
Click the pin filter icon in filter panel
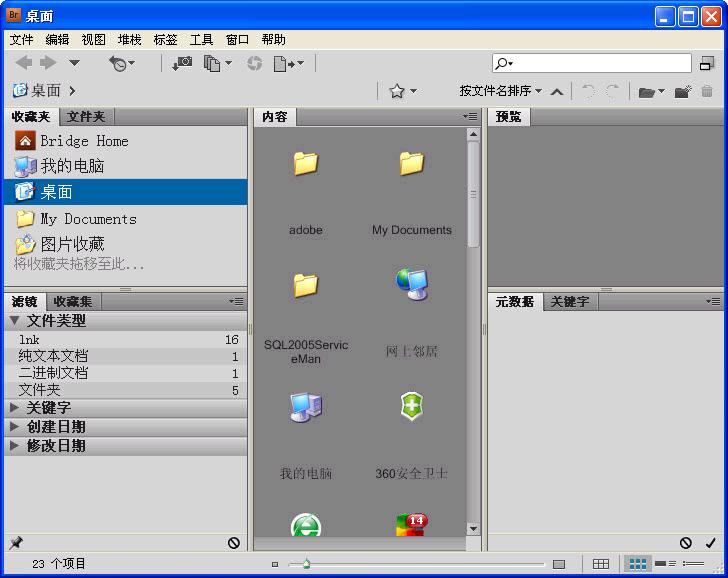pyautogui.click(x=15, y=543)
